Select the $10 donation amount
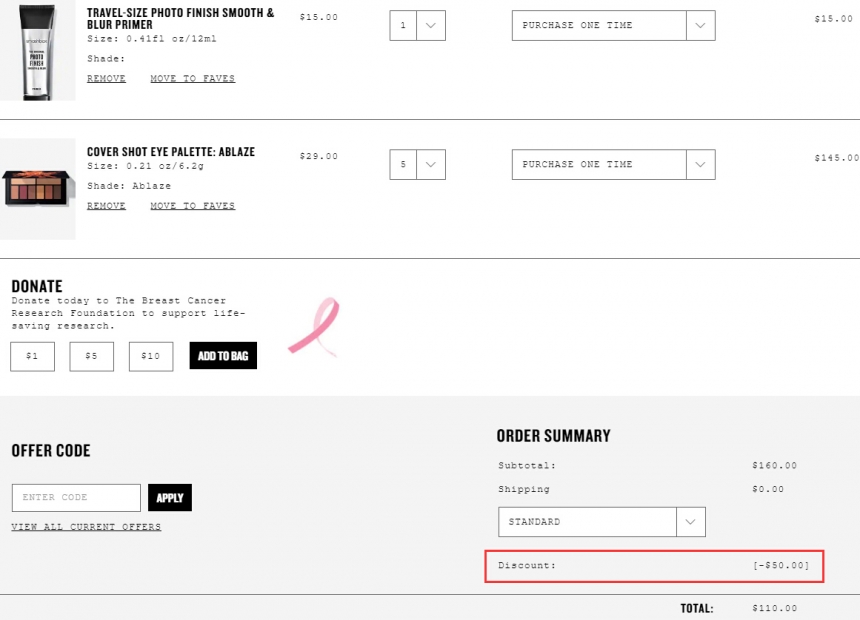Image resolution: width=860 pixels, height=620 pixels. pos(151,357)
